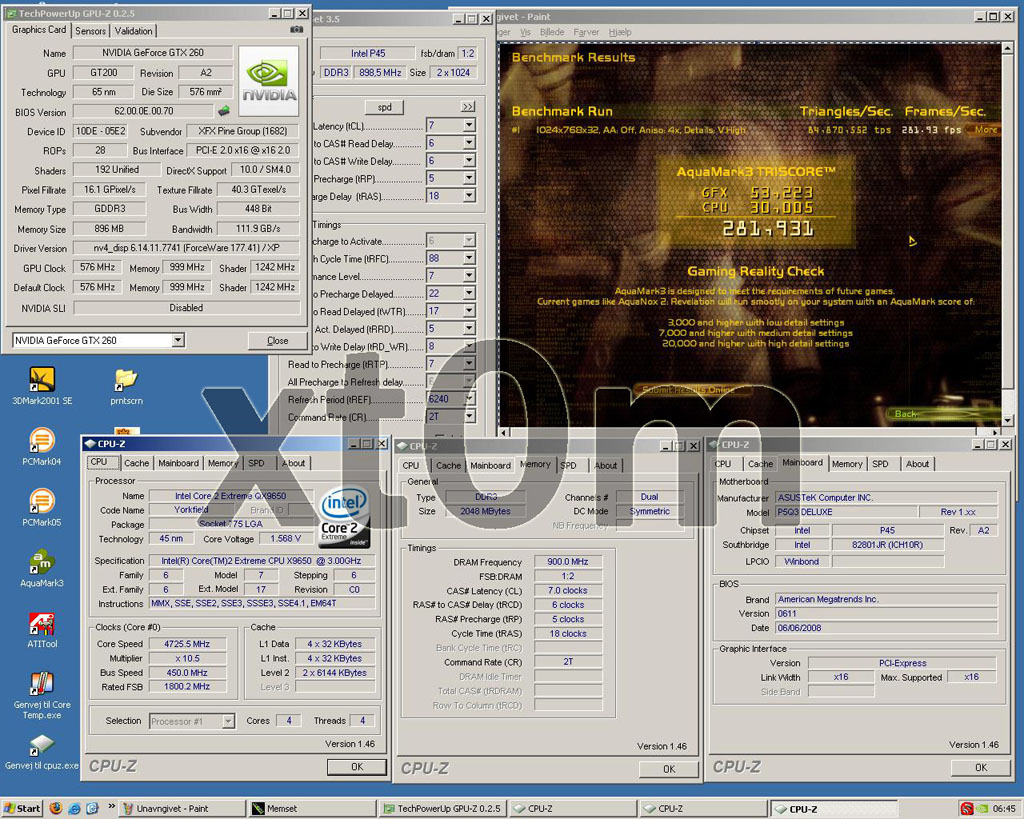Open the prntscrn folder on the desktop

click(126, 387)
